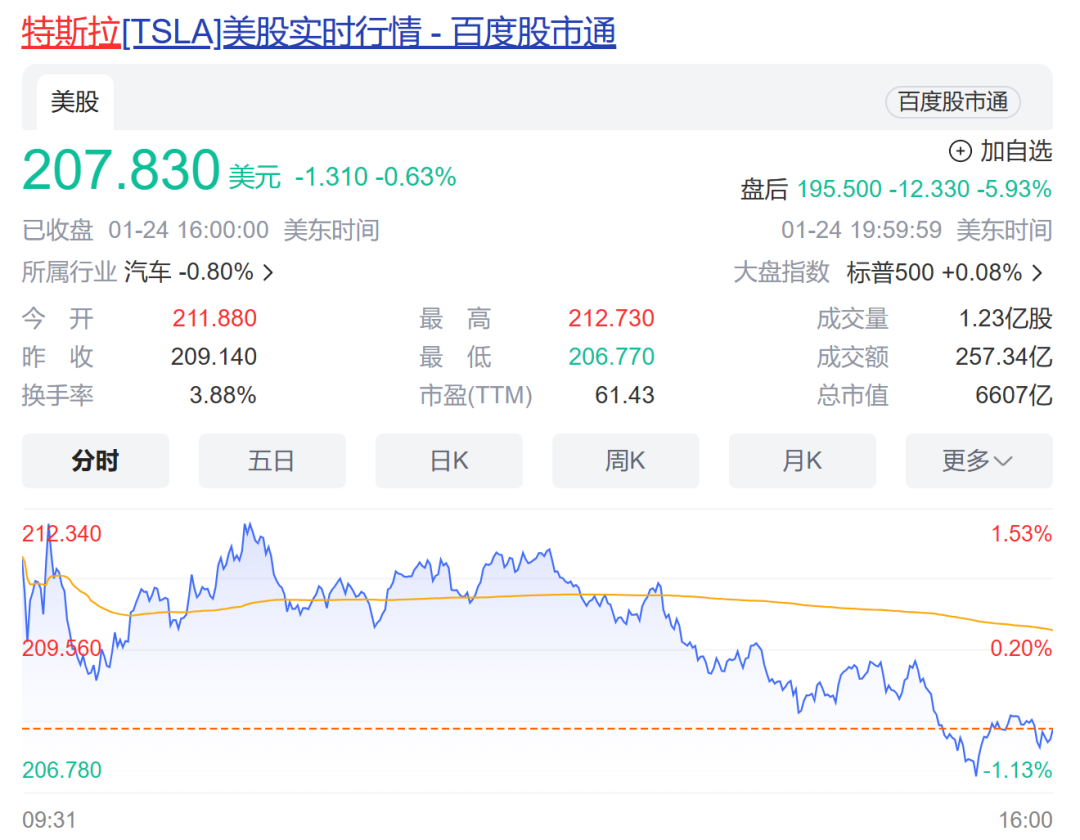1080x840 pixels.
Task: Click the 百度股市通 pill button
Action: pyautogui.click(x=953, y=102)
